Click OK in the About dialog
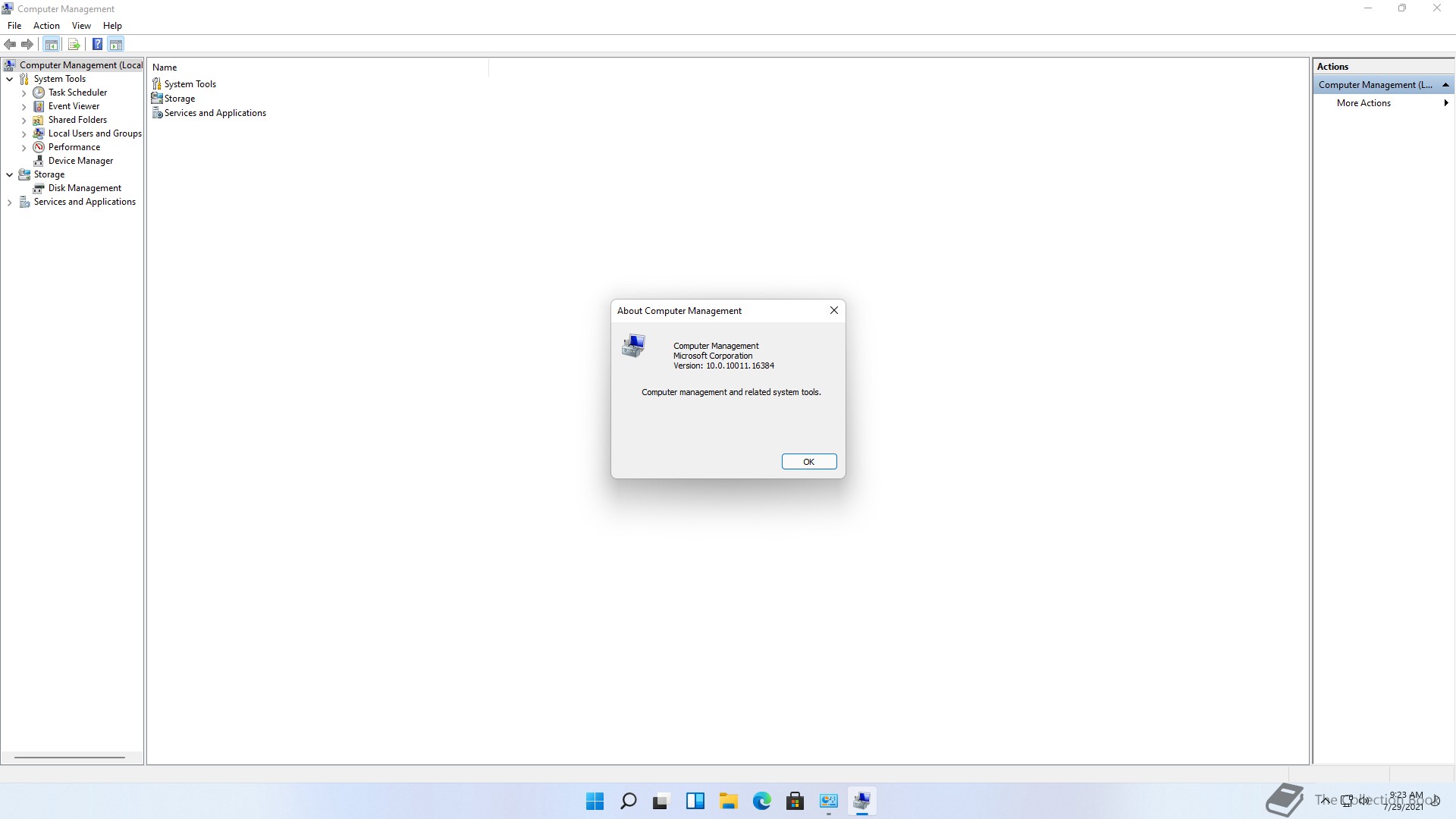1456x819 pixels. pyautogui.click(x=808, y=462)
